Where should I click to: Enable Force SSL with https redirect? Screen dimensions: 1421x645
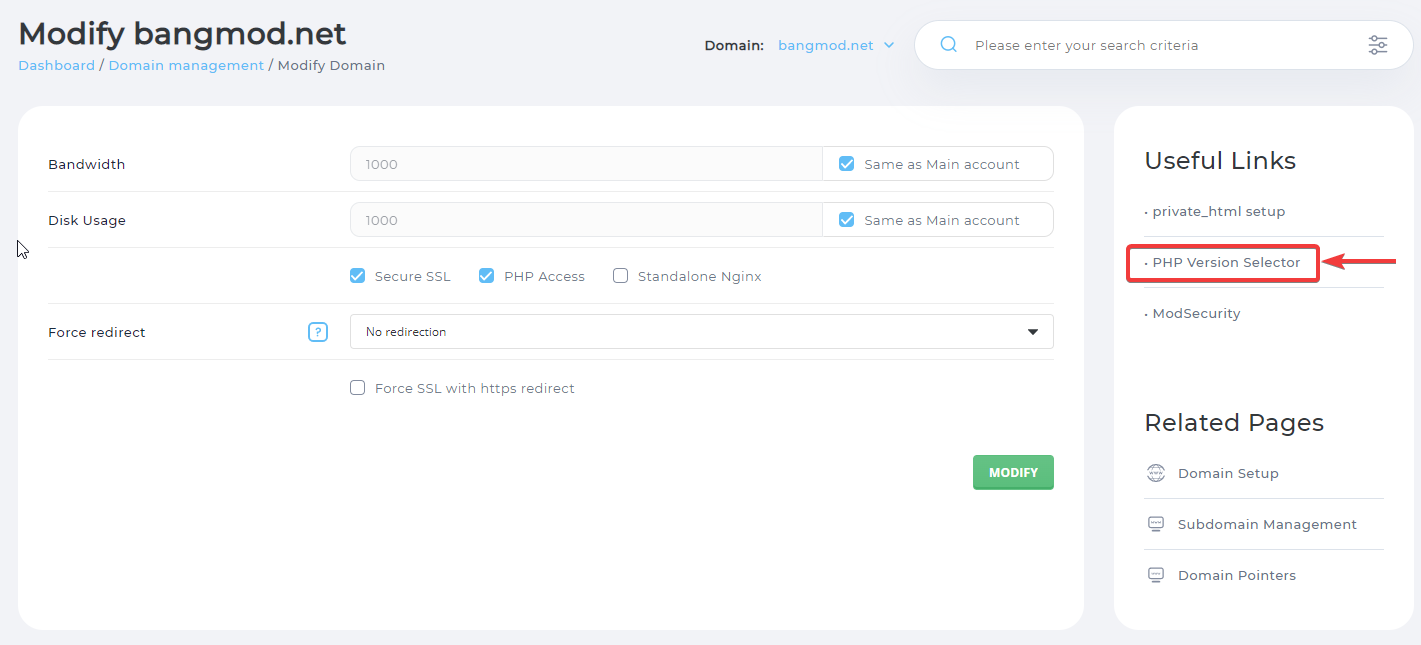pyautogui.click(x=358, y=388)
